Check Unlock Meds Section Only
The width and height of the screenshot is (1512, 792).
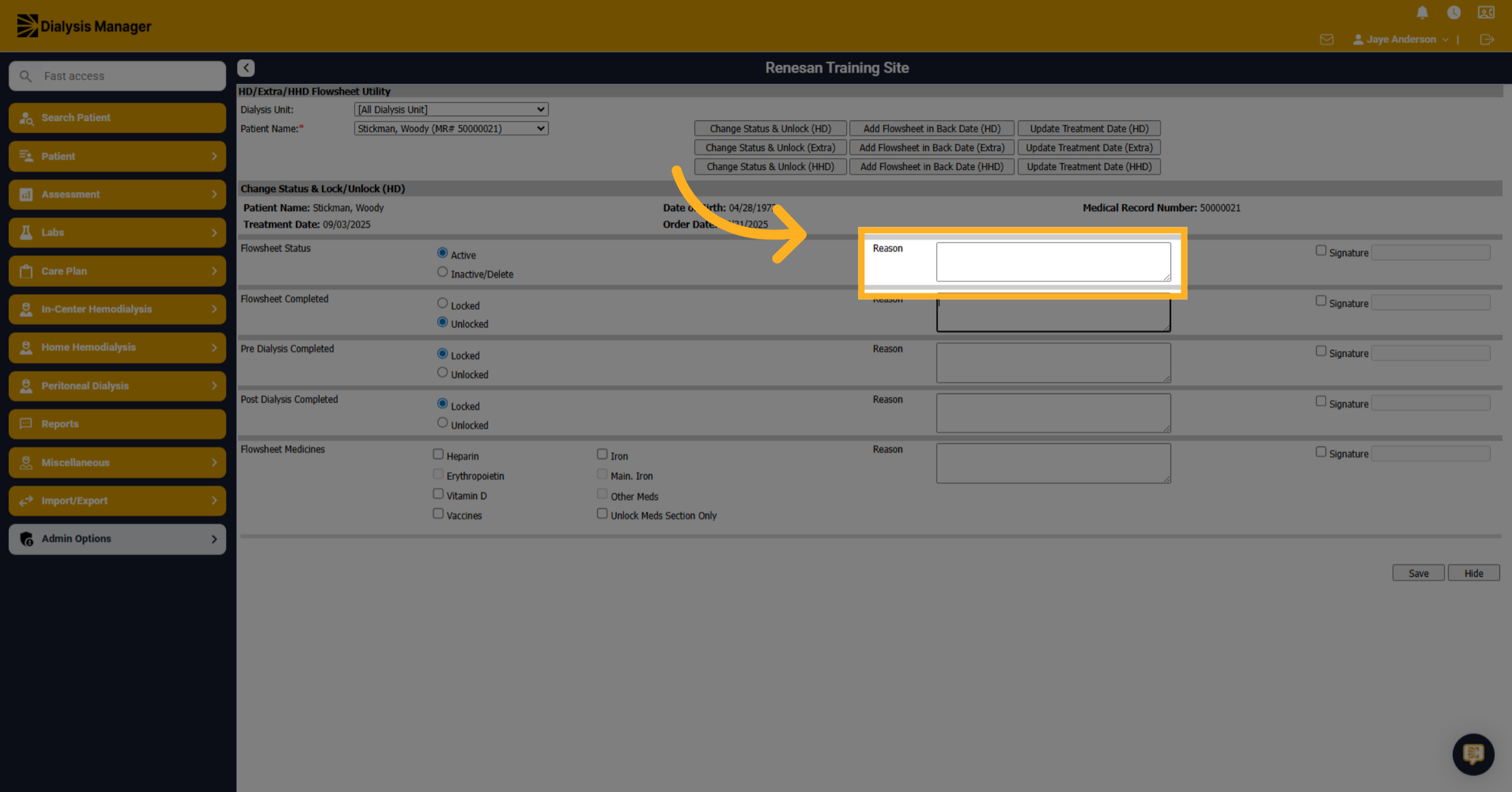point(602,514)
